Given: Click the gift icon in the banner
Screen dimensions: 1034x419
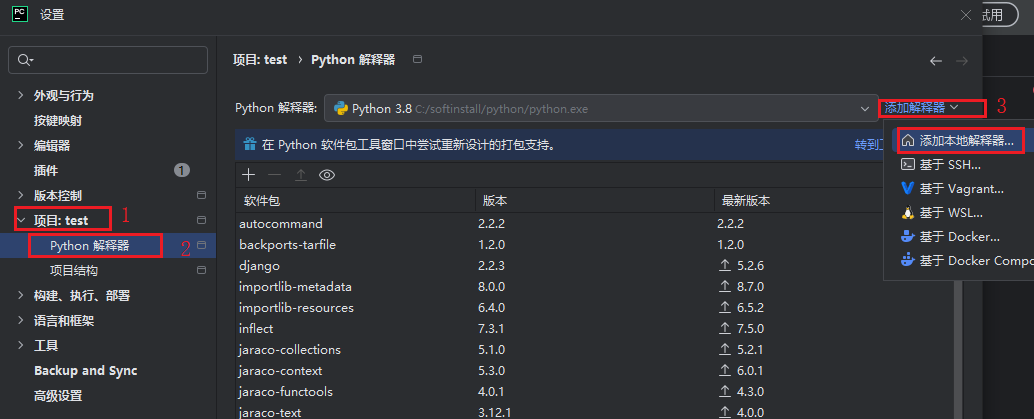Looking at the screenshot, I should (250, 144).
